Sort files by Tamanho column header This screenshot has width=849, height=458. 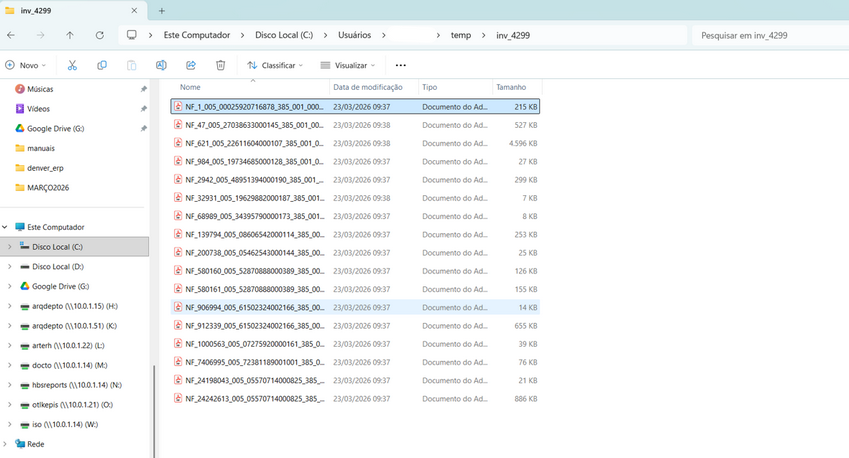point(511,87)
